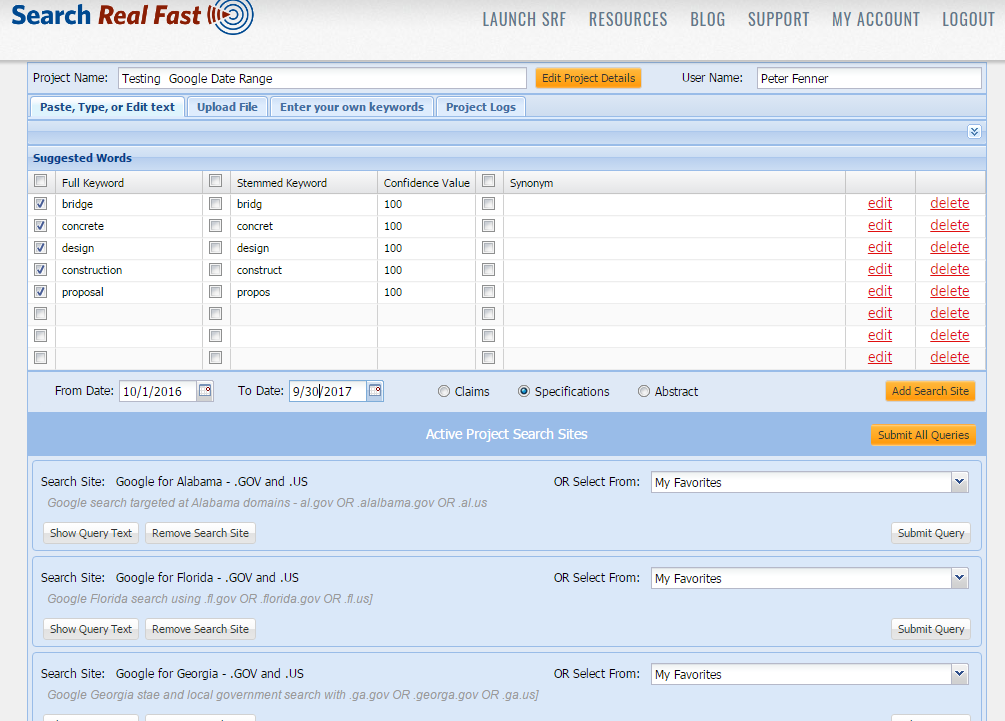Screen dimensions: 1005x721
Task: Click the stemmed keyword 'construct' cell
Action: tap(304, 270)
